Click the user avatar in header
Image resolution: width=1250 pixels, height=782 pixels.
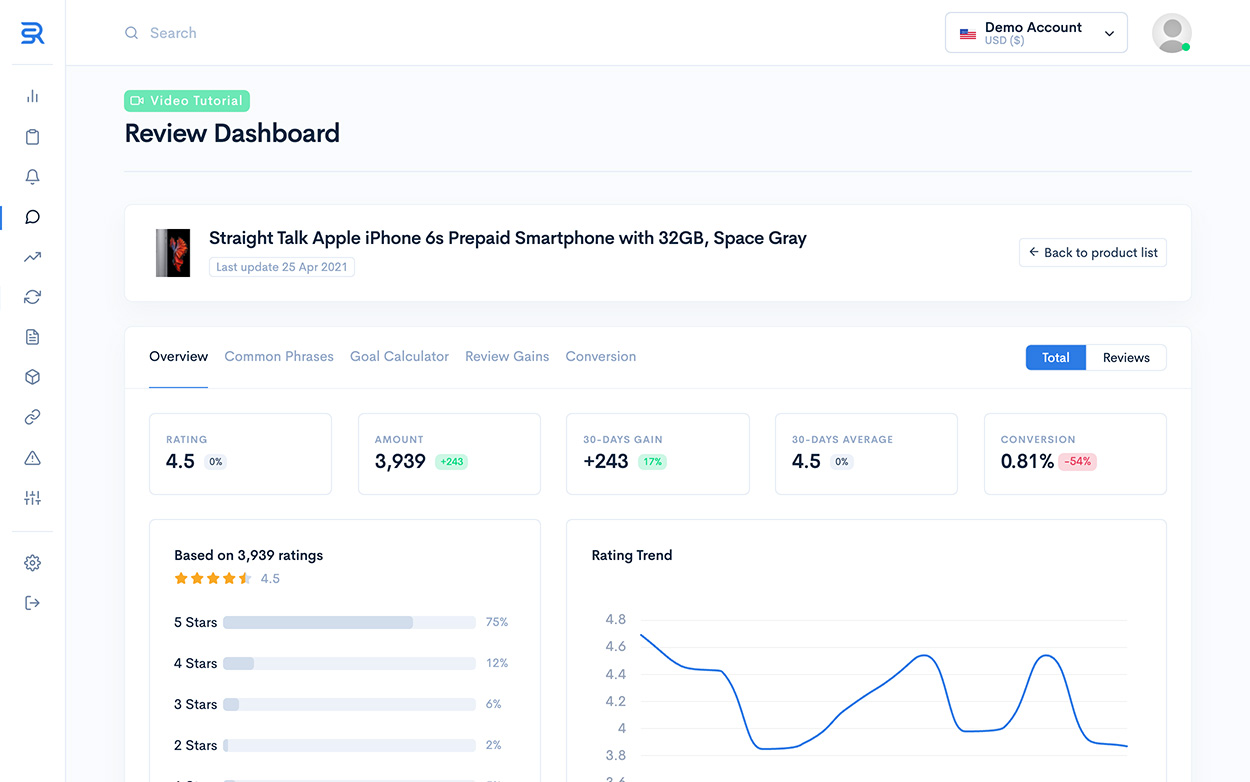tap(1171, 33)
